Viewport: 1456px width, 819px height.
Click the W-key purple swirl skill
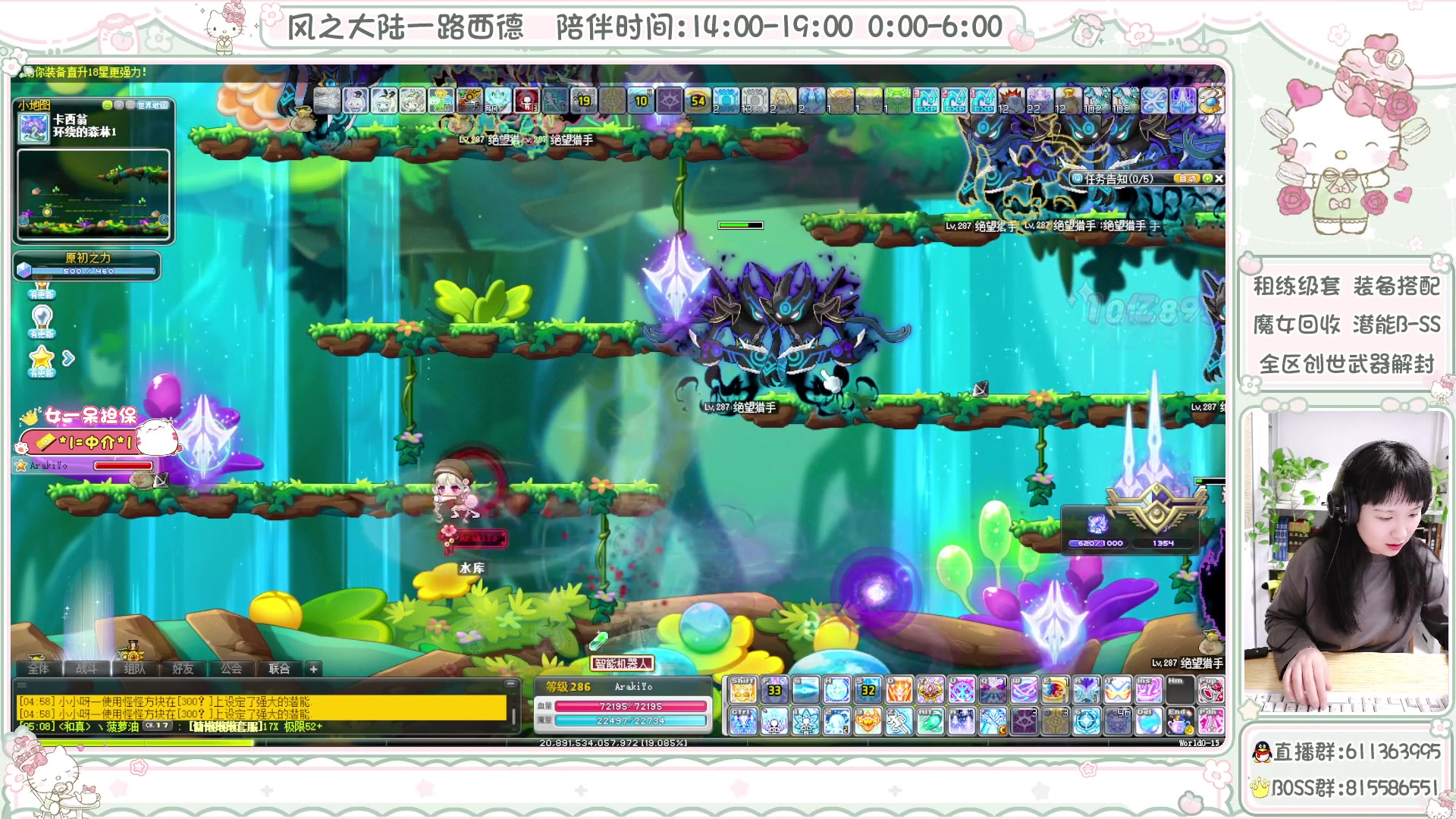(x=1023, y=690)
